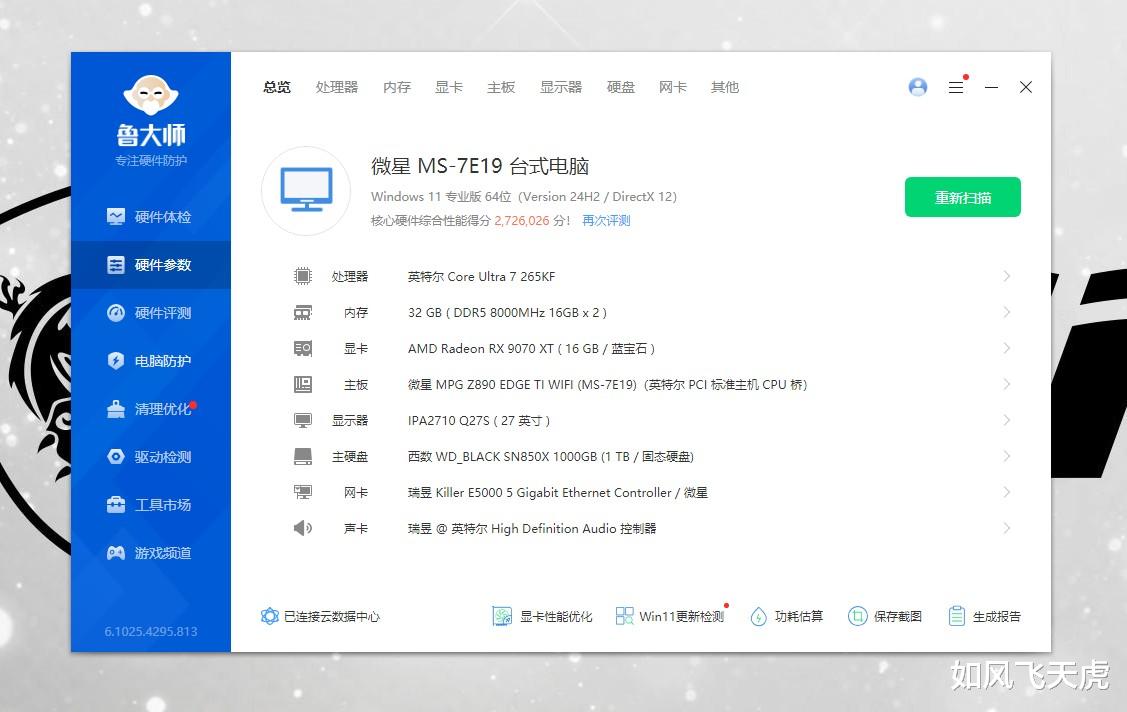Switch to the 其他 tab
Screen dimensions: 1127x712
tap(724, 87)
